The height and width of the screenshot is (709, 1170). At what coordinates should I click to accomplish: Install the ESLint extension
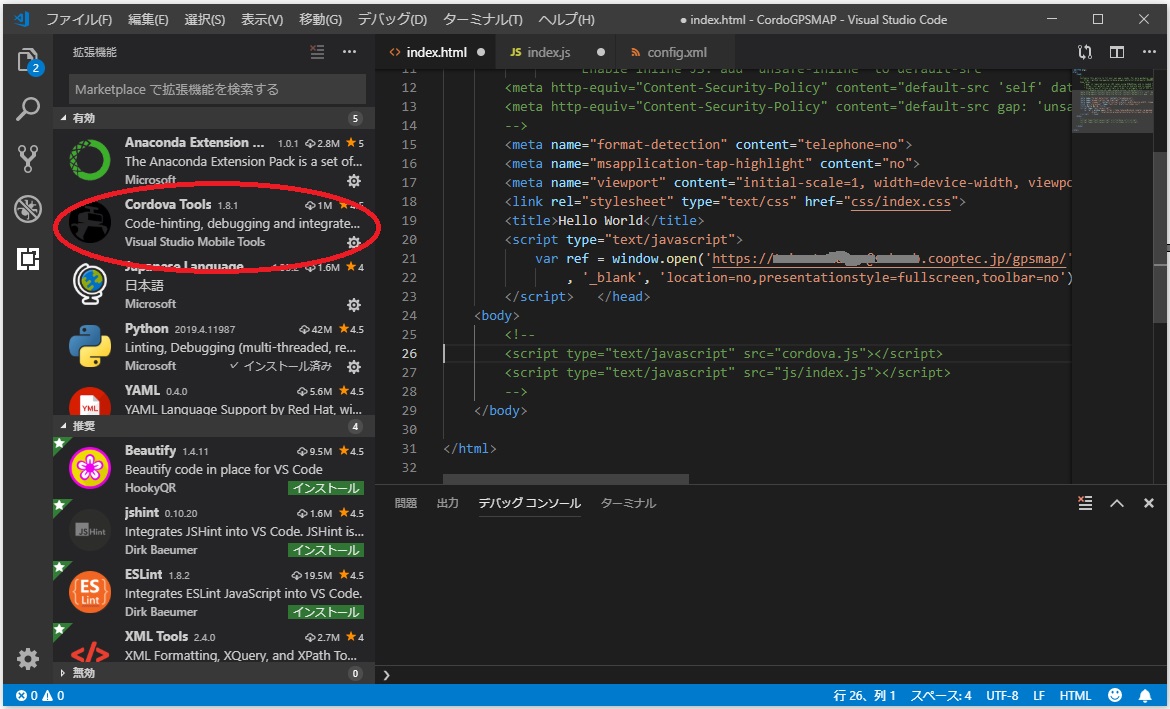point(325,612)
